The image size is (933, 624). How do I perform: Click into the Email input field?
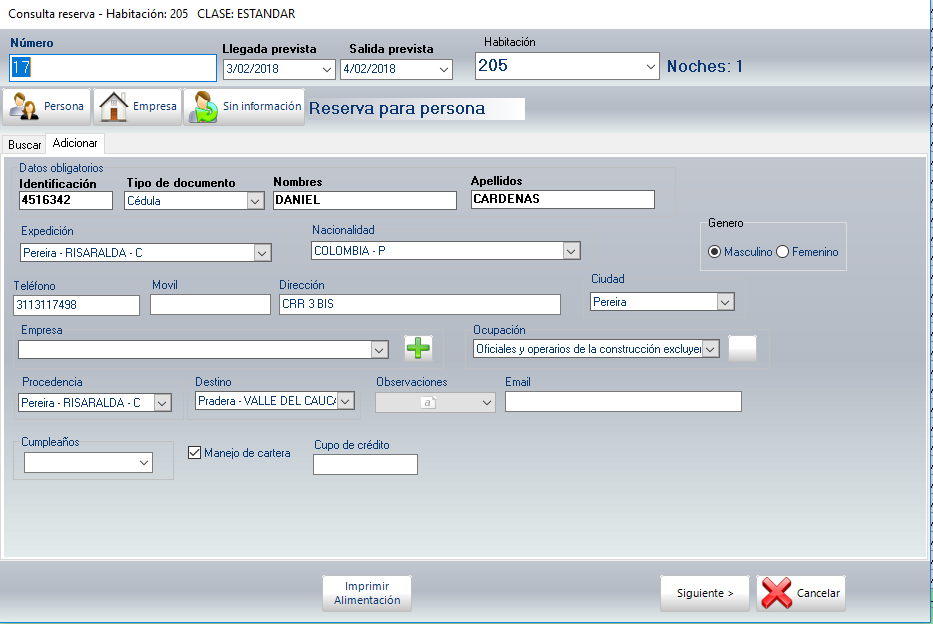(x=623, y=401)
